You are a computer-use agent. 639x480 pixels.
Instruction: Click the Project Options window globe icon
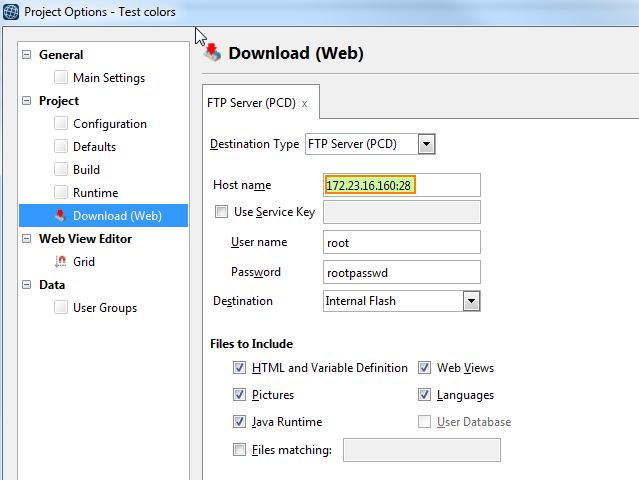click(11, 12)
